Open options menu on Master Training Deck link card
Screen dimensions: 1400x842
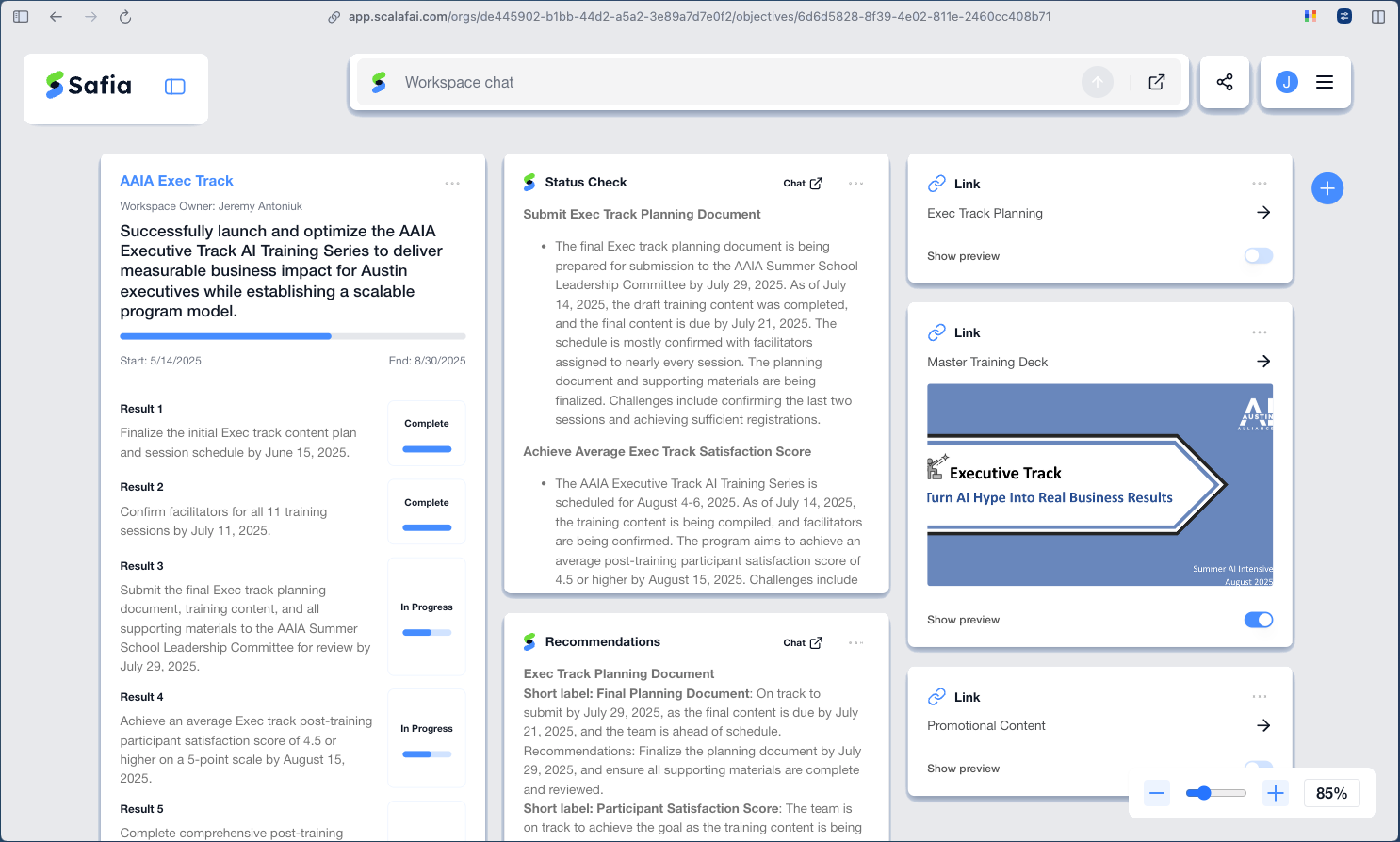1260,332
